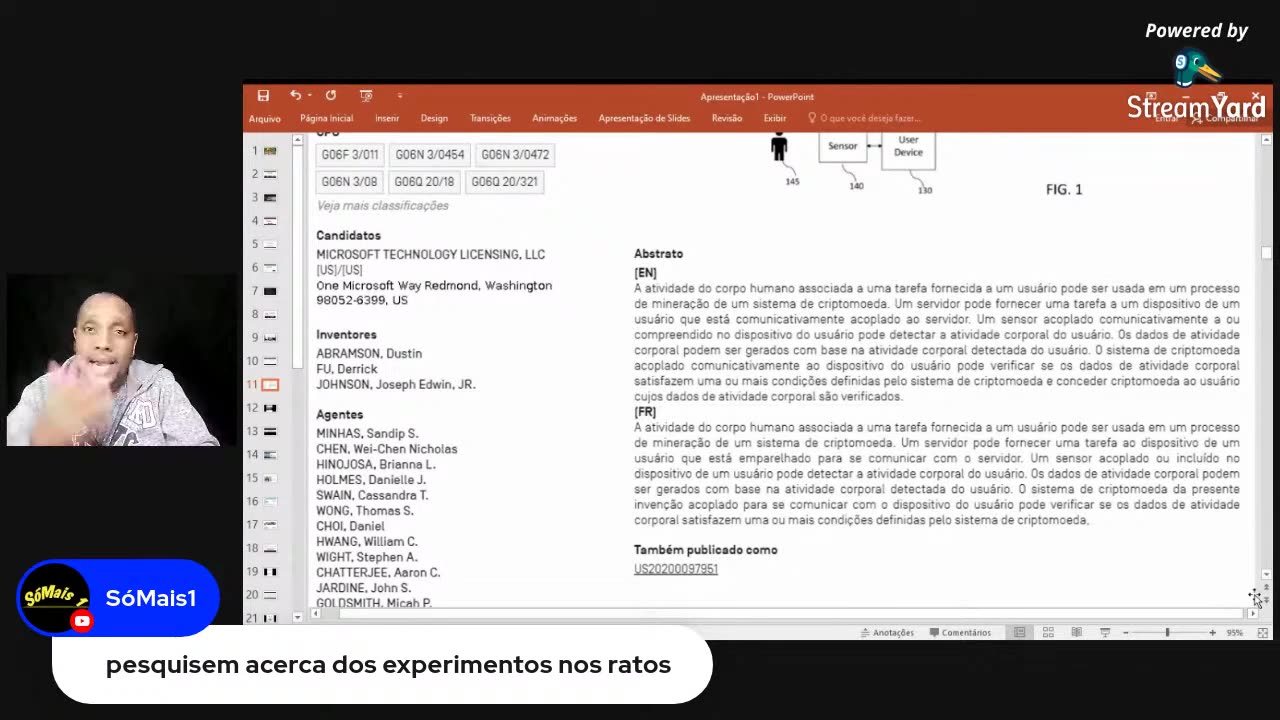Click the 95% zoom level
This screenshot has width=1280, height=720.
tap(1235, 633)
